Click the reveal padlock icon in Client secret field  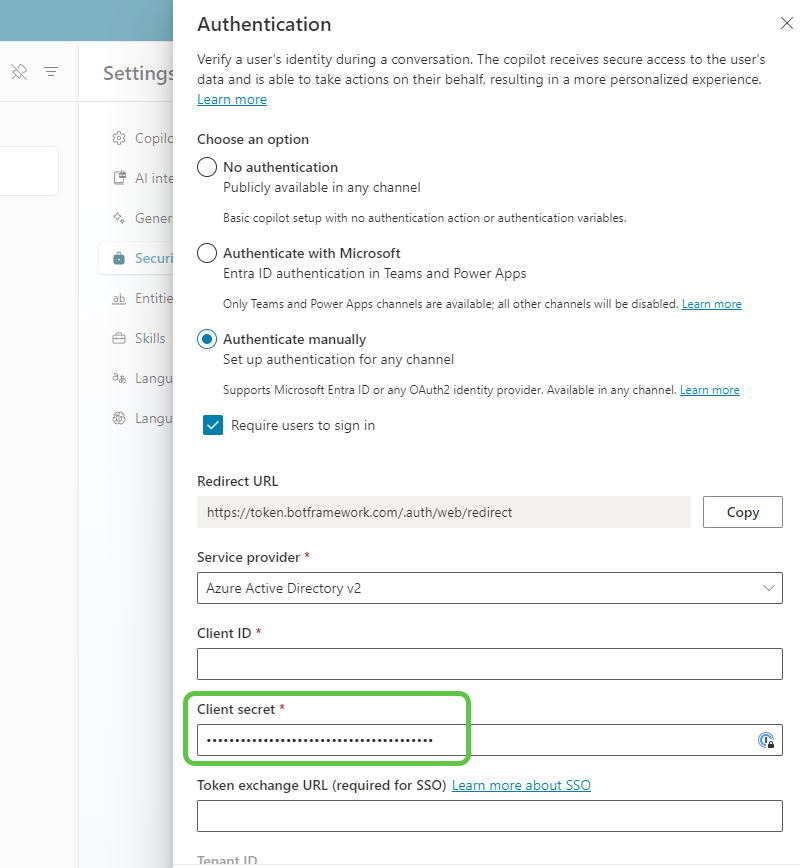(x=766, y=740)
